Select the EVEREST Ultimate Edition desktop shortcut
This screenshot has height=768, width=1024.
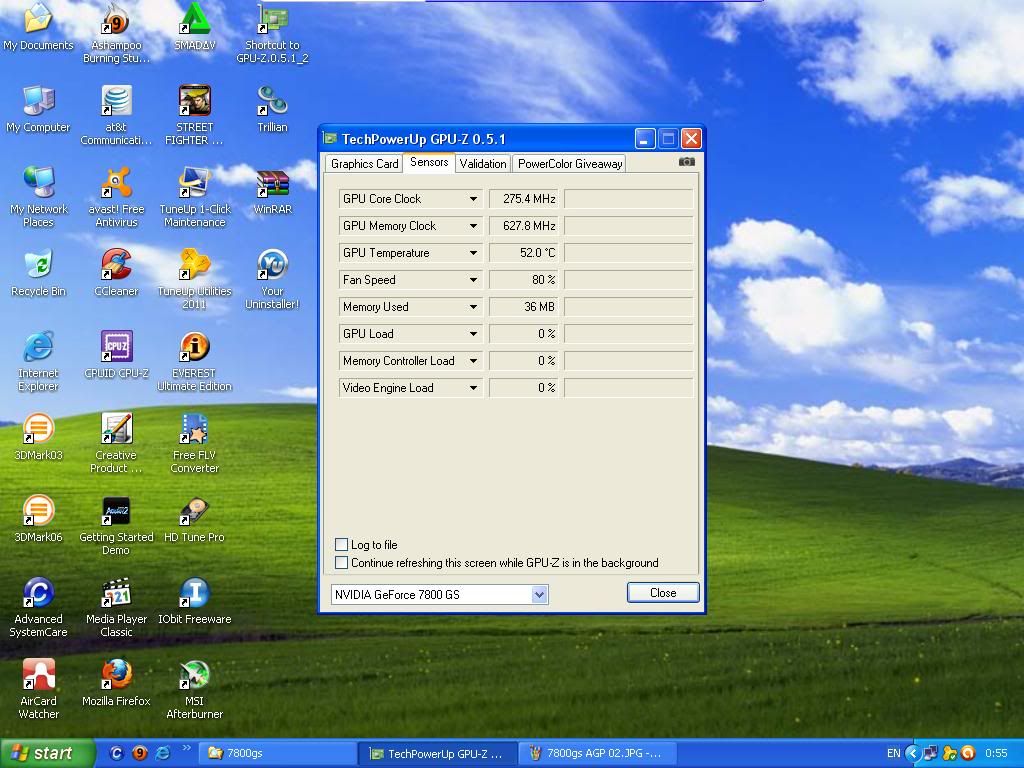[x=195, y=362]
